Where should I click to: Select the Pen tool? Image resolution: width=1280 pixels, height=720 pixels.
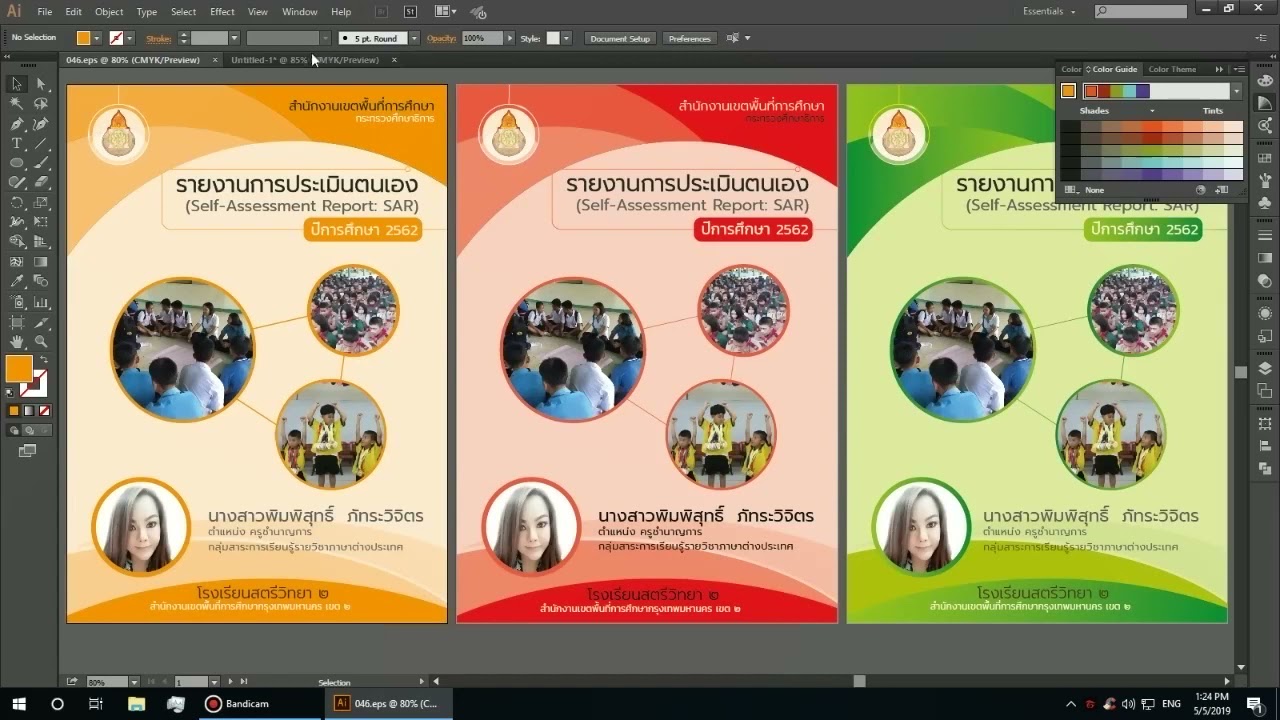[x=17, y=124]
